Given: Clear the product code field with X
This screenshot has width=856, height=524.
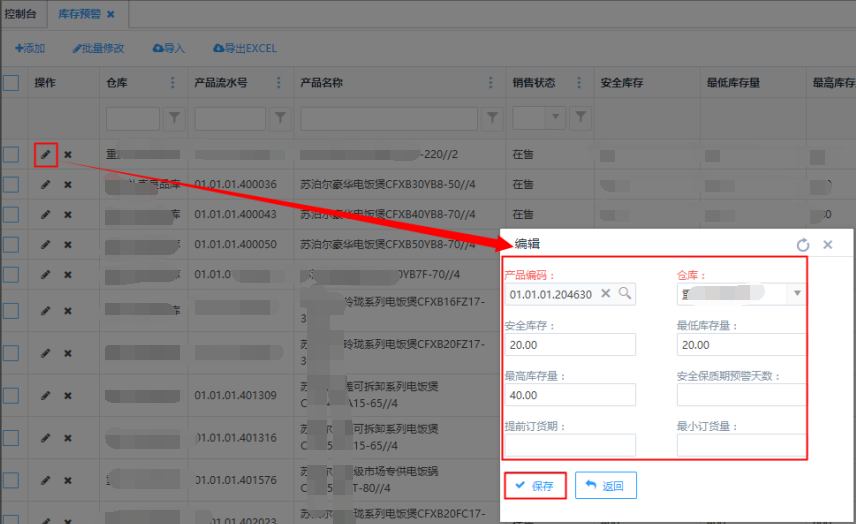Looking at the screenshot, I should coord(605,294).
